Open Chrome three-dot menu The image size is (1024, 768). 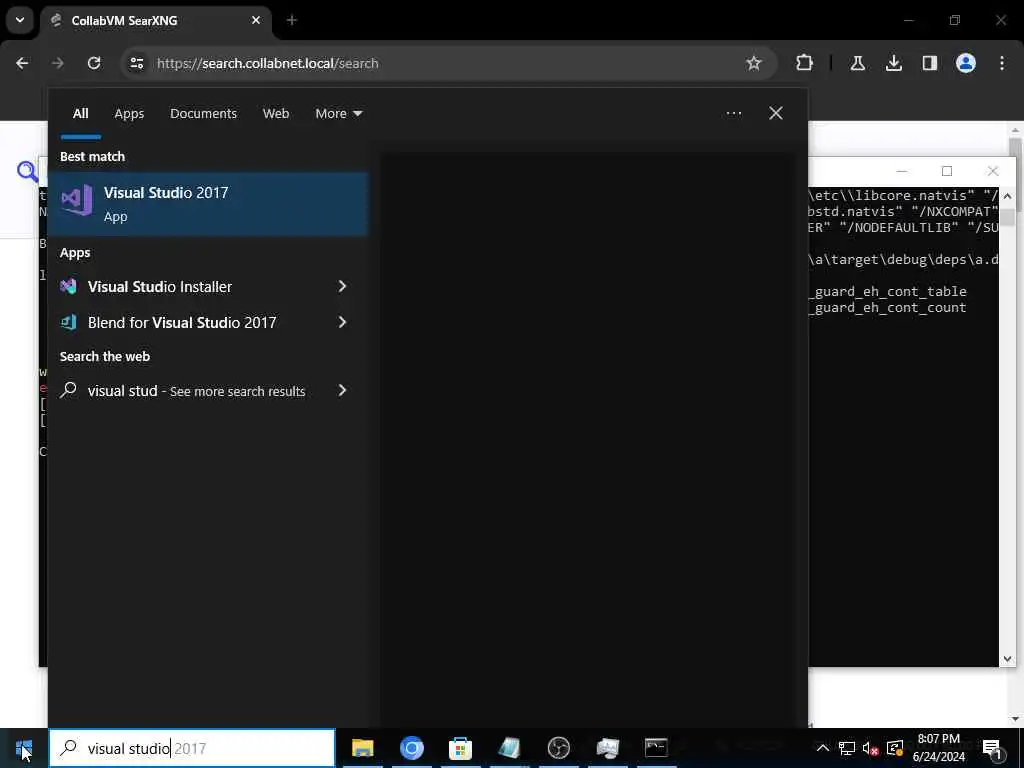coord(1002,63)
